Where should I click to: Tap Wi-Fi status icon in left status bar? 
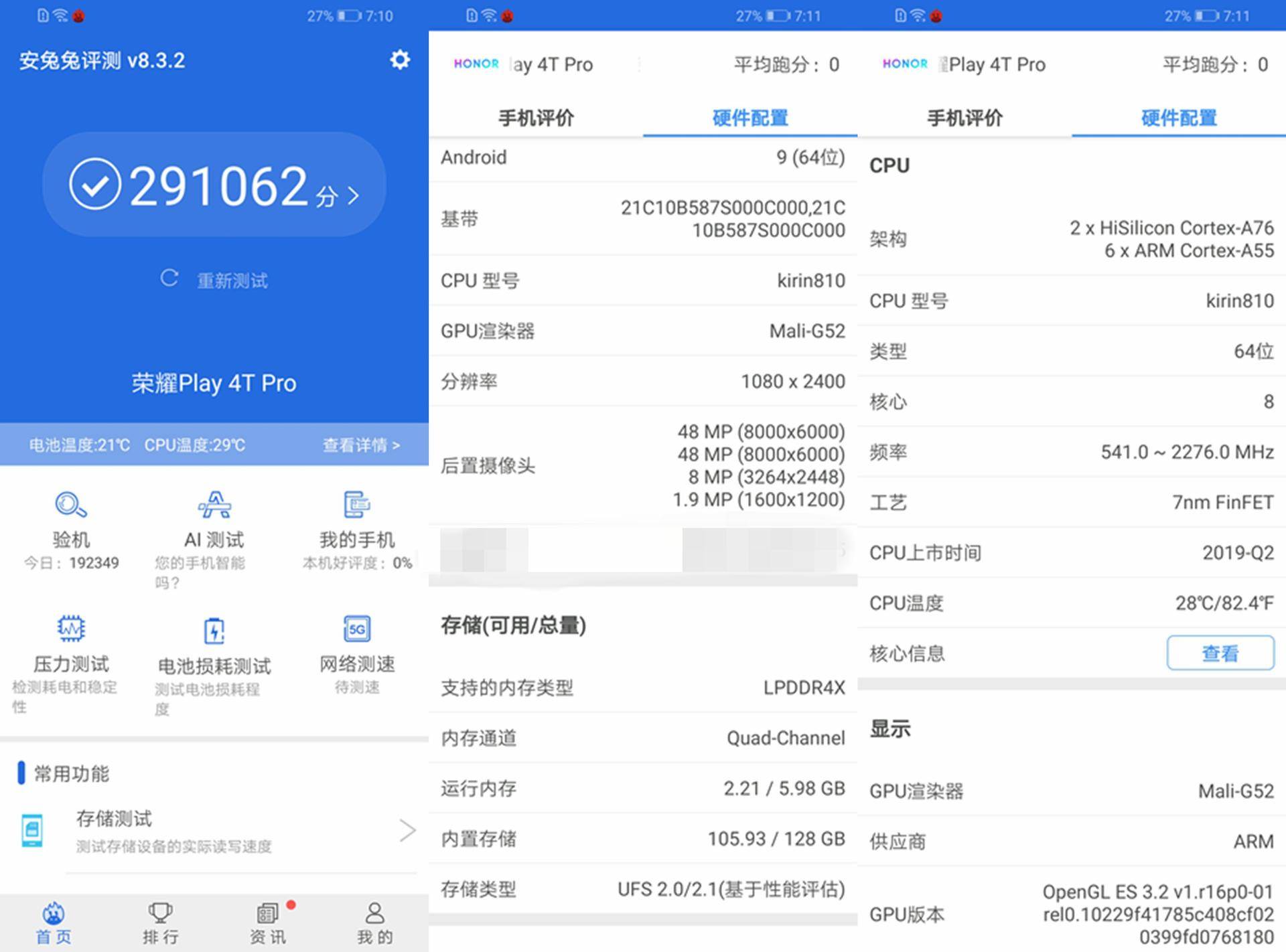point(60,15)
